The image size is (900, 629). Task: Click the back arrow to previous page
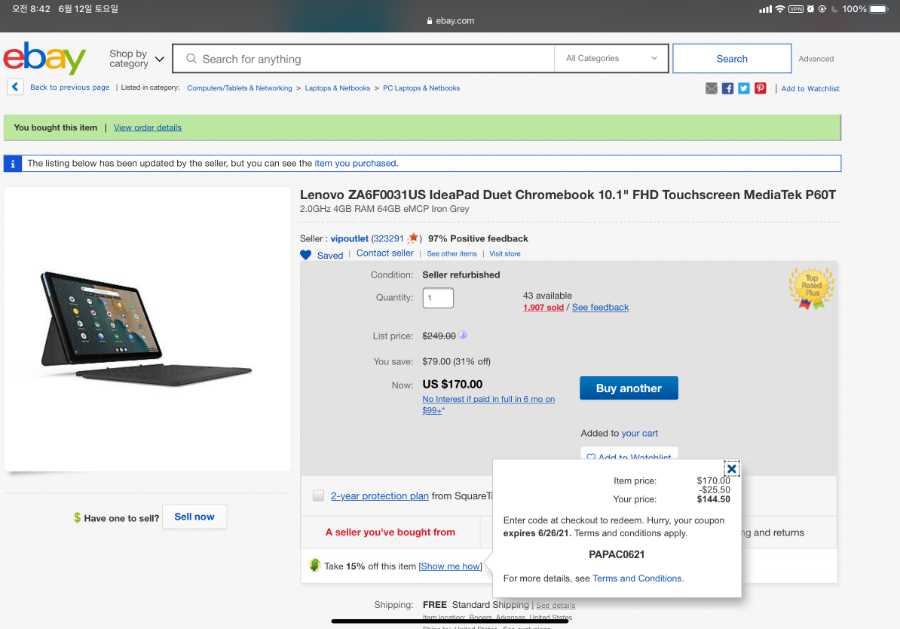click(x=15, y=87)
